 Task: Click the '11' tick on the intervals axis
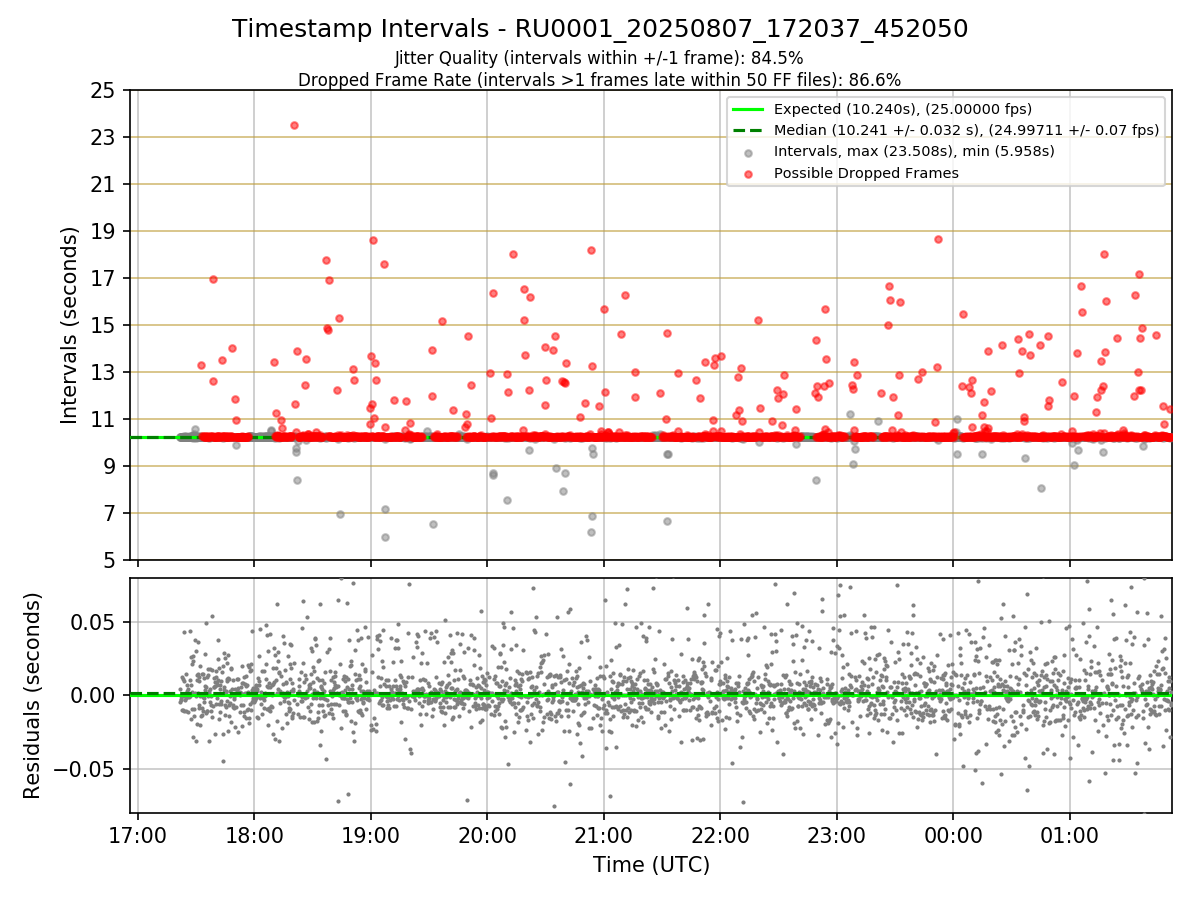pos(103,420)
